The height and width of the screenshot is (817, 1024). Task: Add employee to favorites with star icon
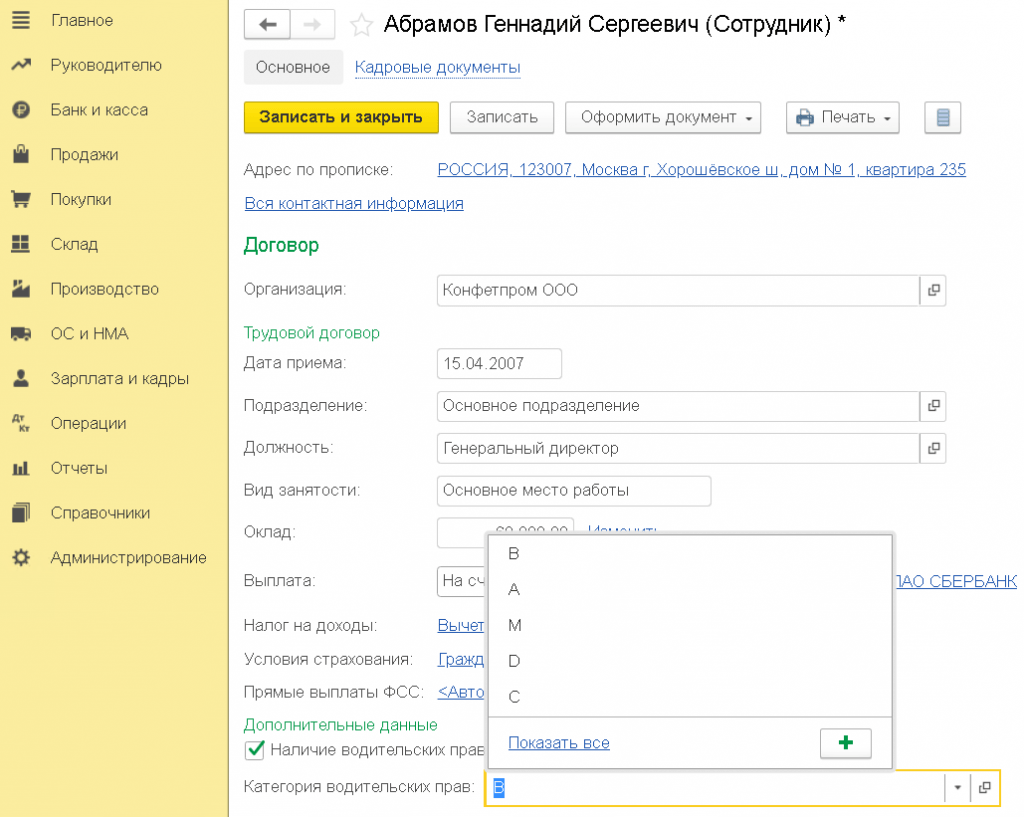point(361,25)
